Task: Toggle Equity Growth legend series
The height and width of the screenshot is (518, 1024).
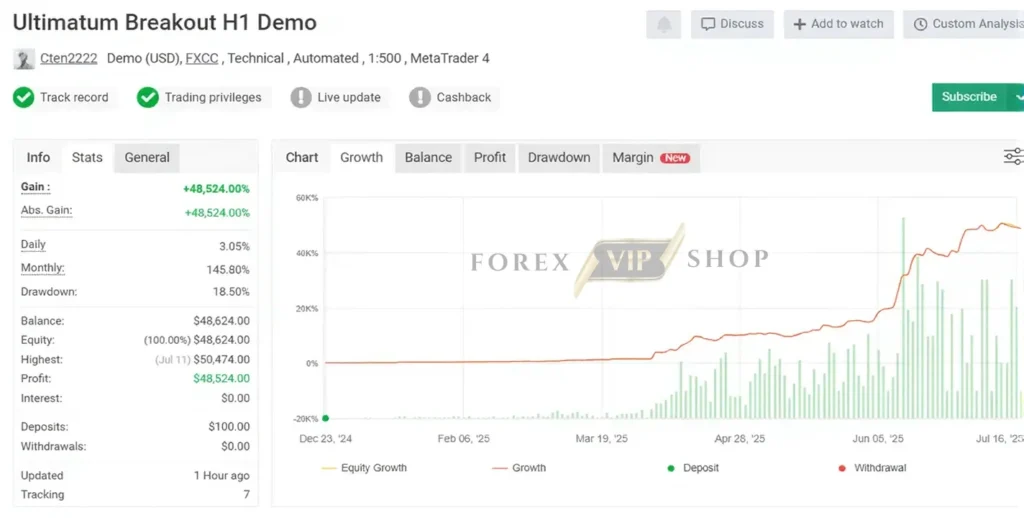Action: [364, 468]
